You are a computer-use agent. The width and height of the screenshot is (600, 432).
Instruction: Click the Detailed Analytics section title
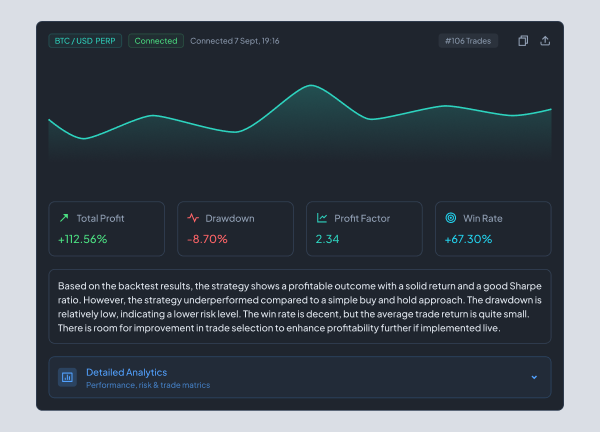[126, 372]
